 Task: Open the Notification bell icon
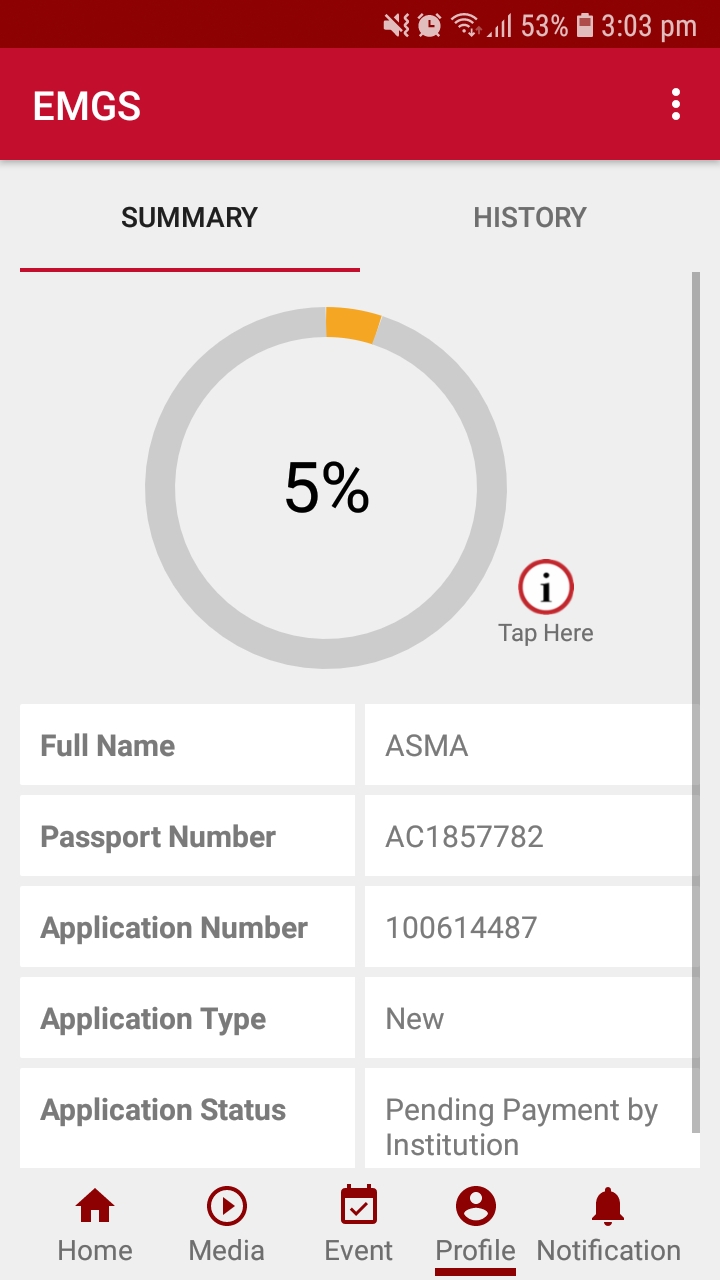click(608, 1207)
